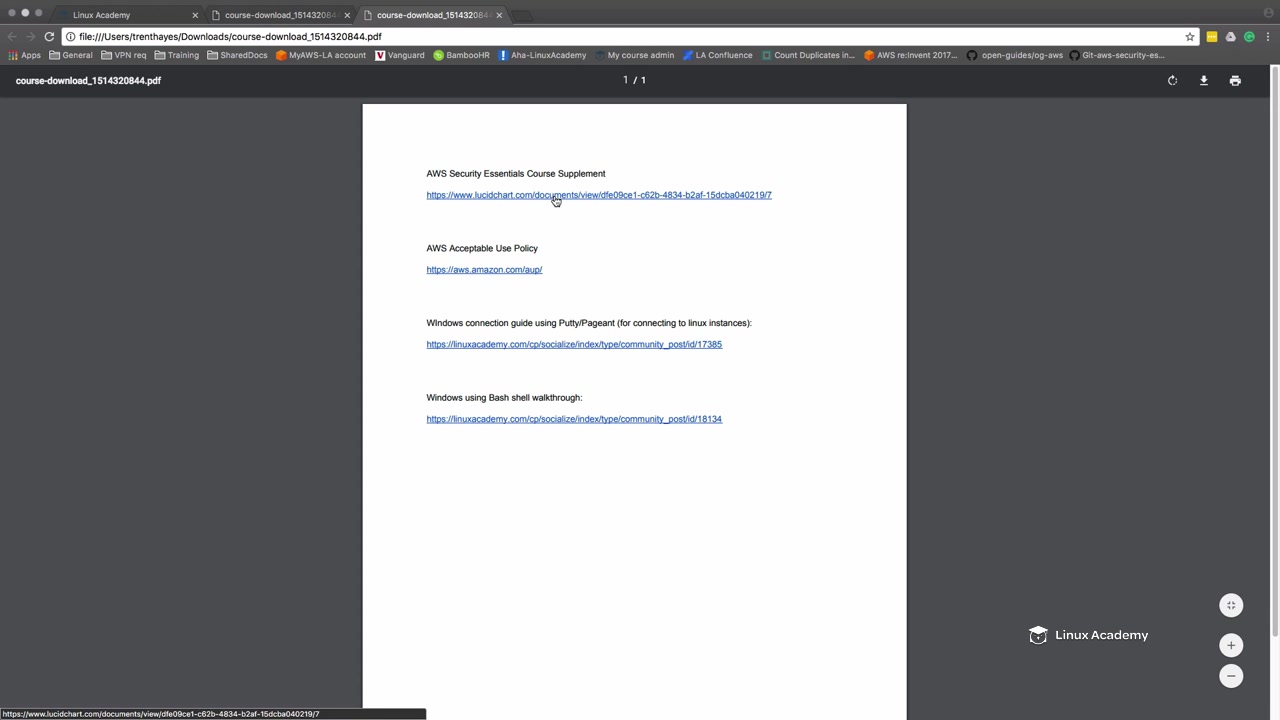The width and height of the screenshot is (1280, 720).
Task: Open the MyAWS-LA account bookmark
Action: click(321, 55)
